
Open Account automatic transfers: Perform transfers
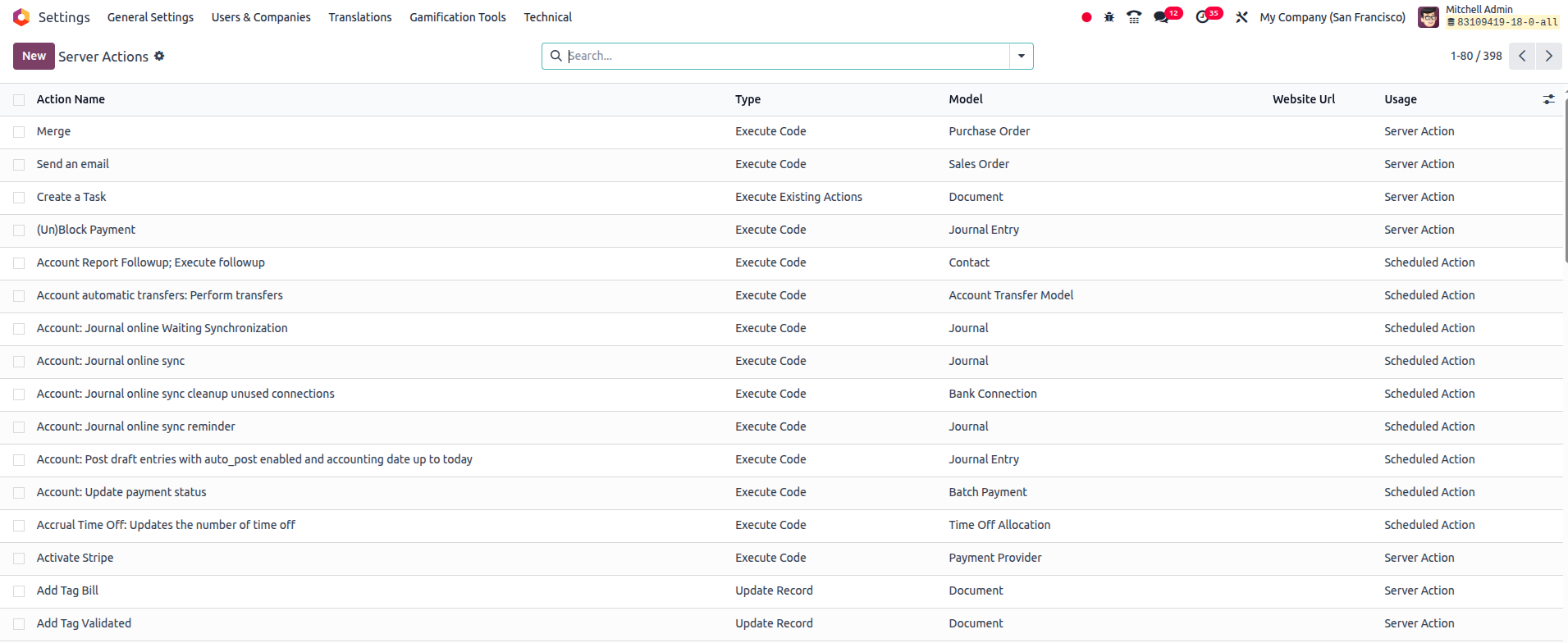tap(159, 295)
